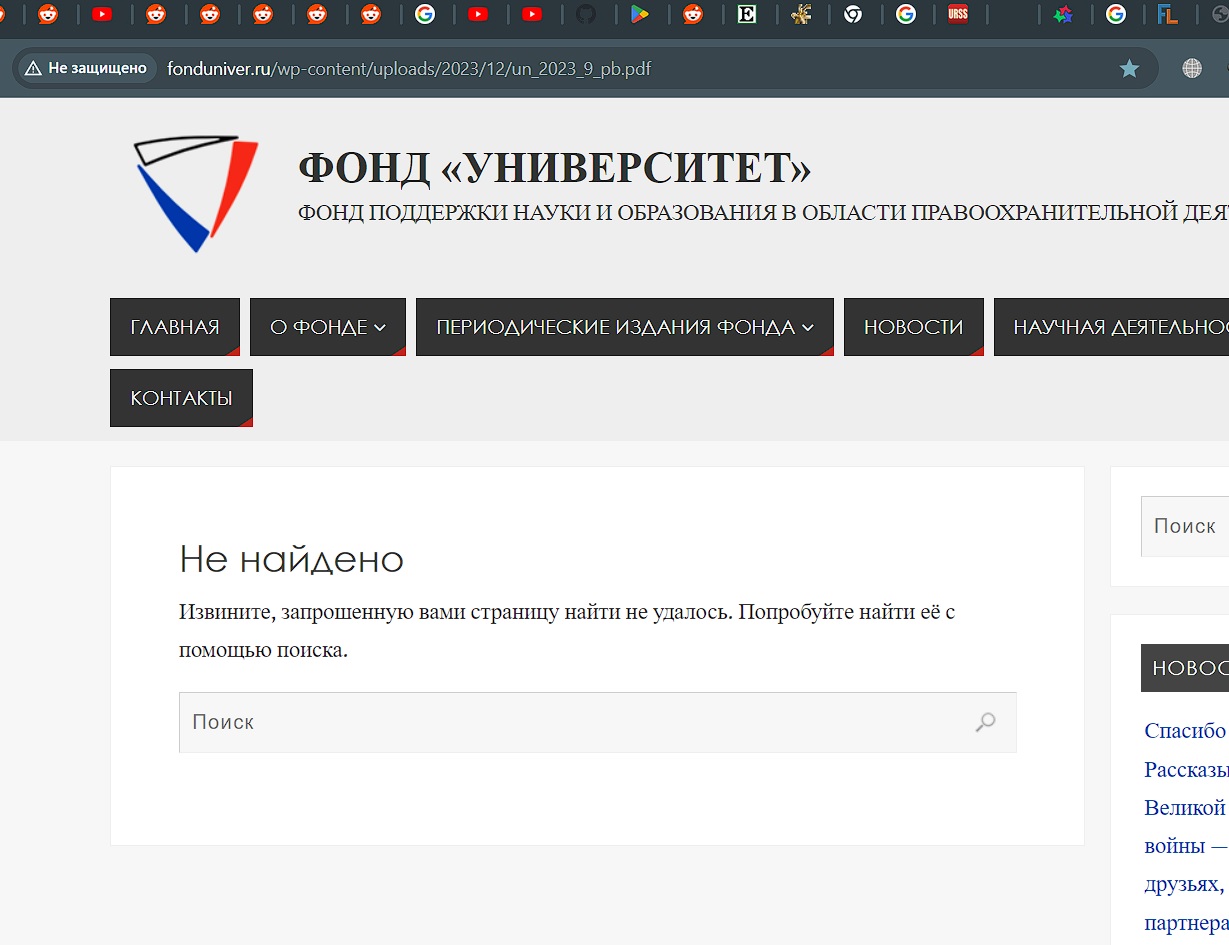1229x945 pixels.
Task: Open the 'НОВОСТИ' menu item
Action: point(913,327)
